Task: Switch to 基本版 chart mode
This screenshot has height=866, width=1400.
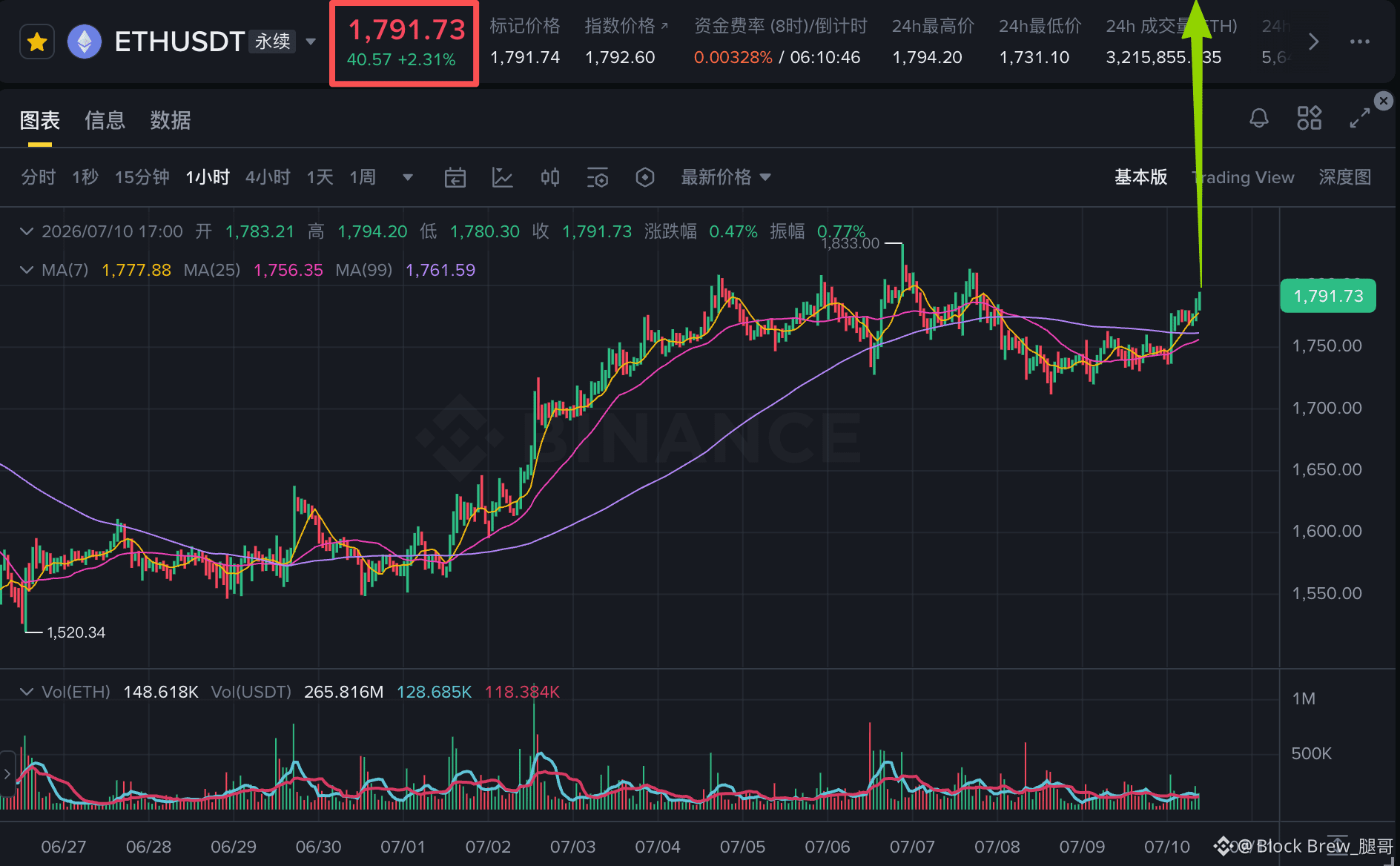Action: (1140, 177)
